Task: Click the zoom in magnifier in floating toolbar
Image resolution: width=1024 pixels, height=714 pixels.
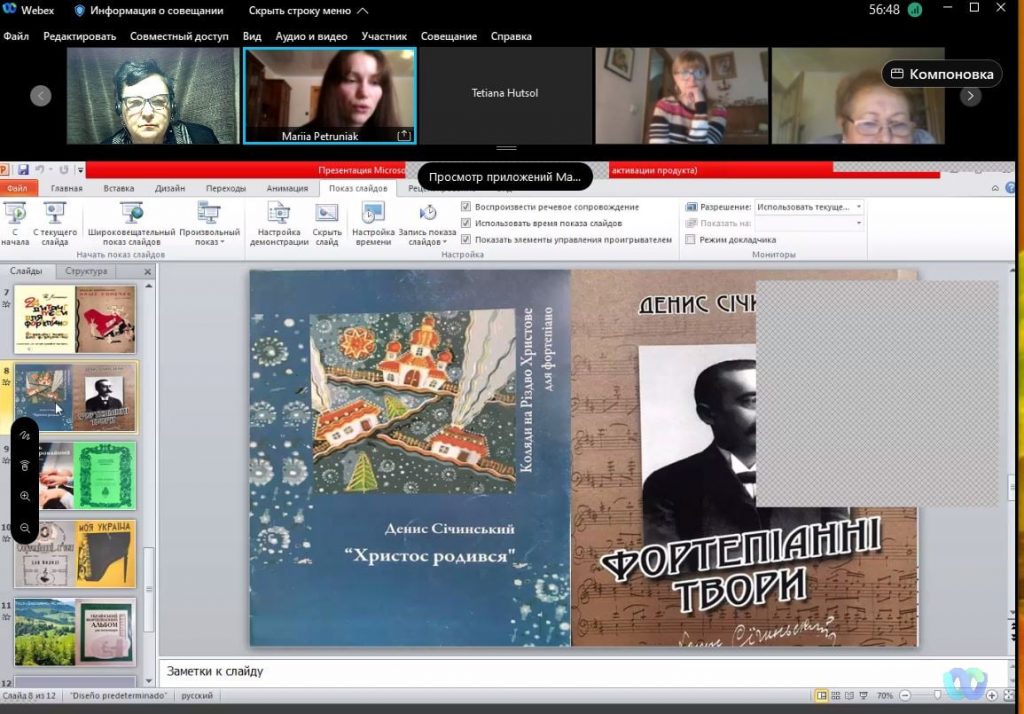Action: coord(25,496)
